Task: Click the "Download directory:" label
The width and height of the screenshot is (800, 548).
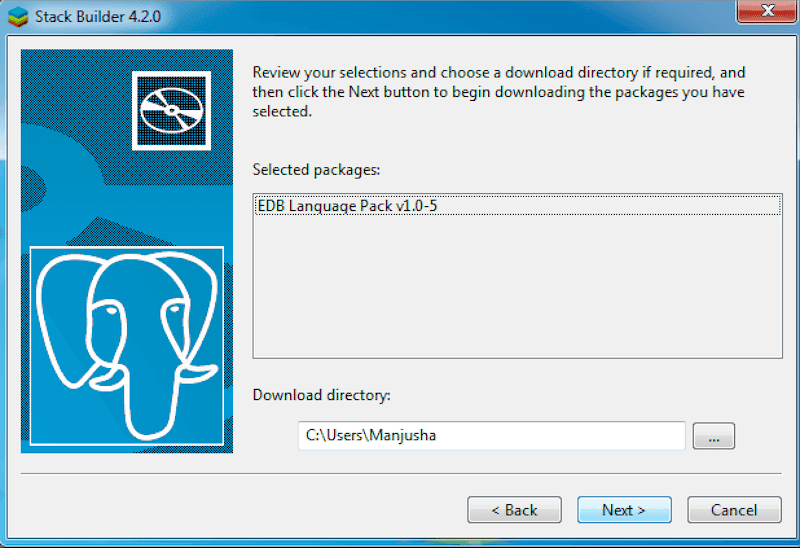Action: (x=321, y=395)
